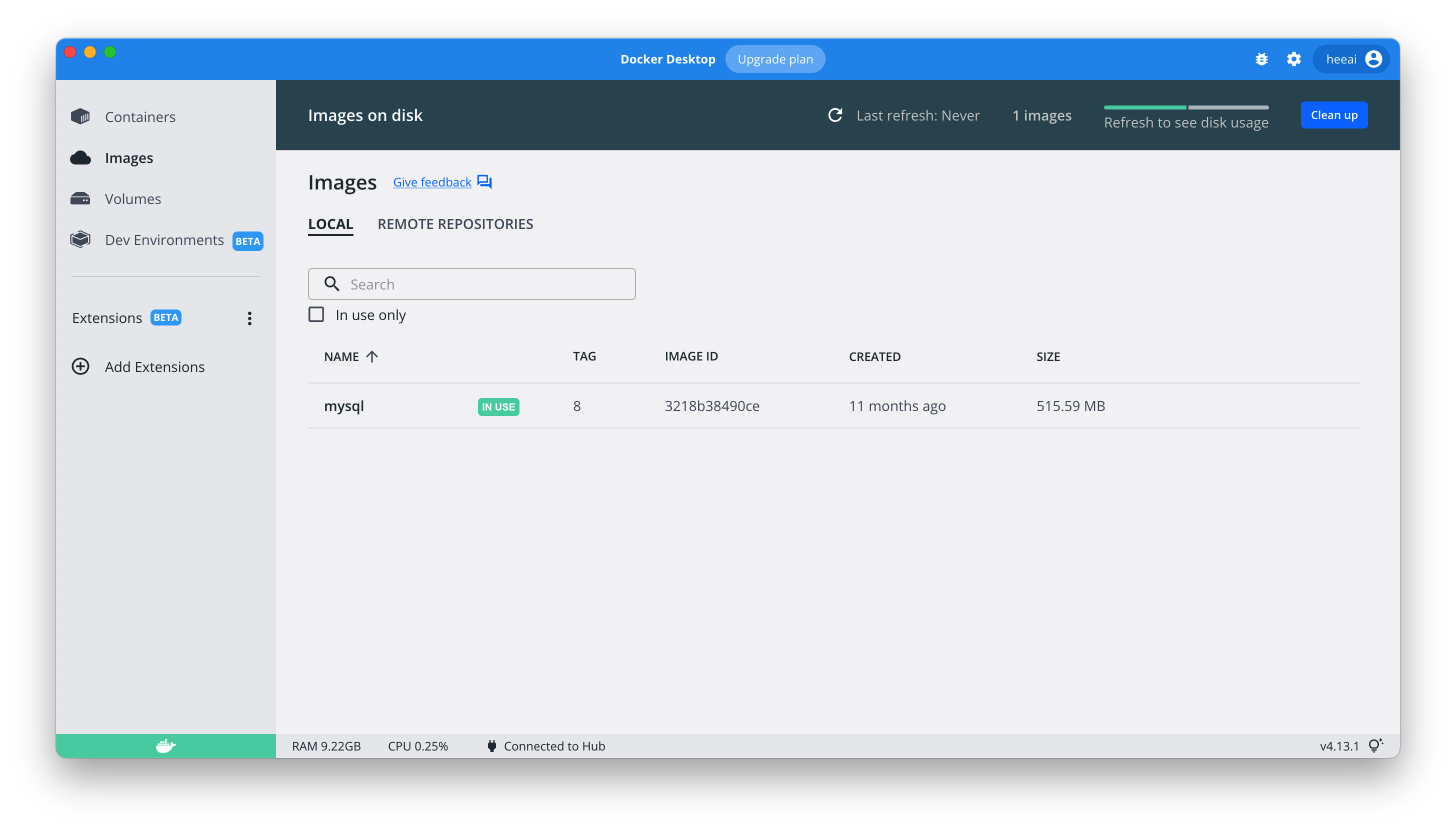1456x832 pixels.
Task: Click the bug report icon
Action: 1261,59
